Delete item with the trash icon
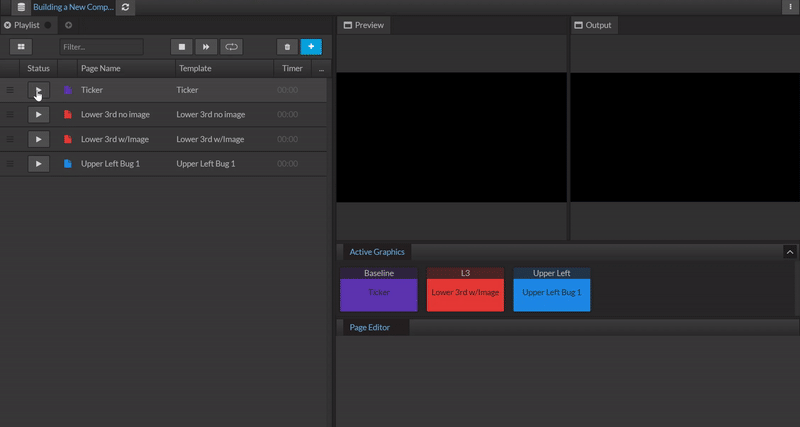 pyautogui.click(x=287, y=46)
